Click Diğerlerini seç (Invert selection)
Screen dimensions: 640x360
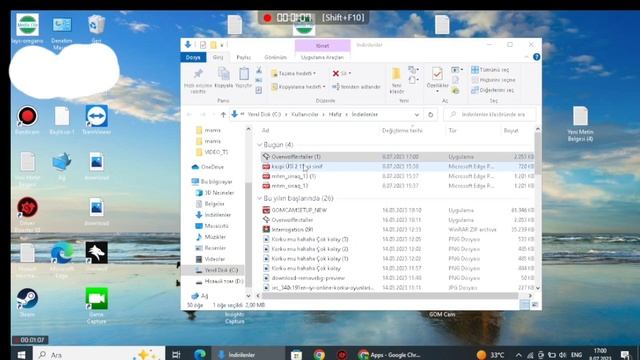pyautogui.click(x=493, y=90)
